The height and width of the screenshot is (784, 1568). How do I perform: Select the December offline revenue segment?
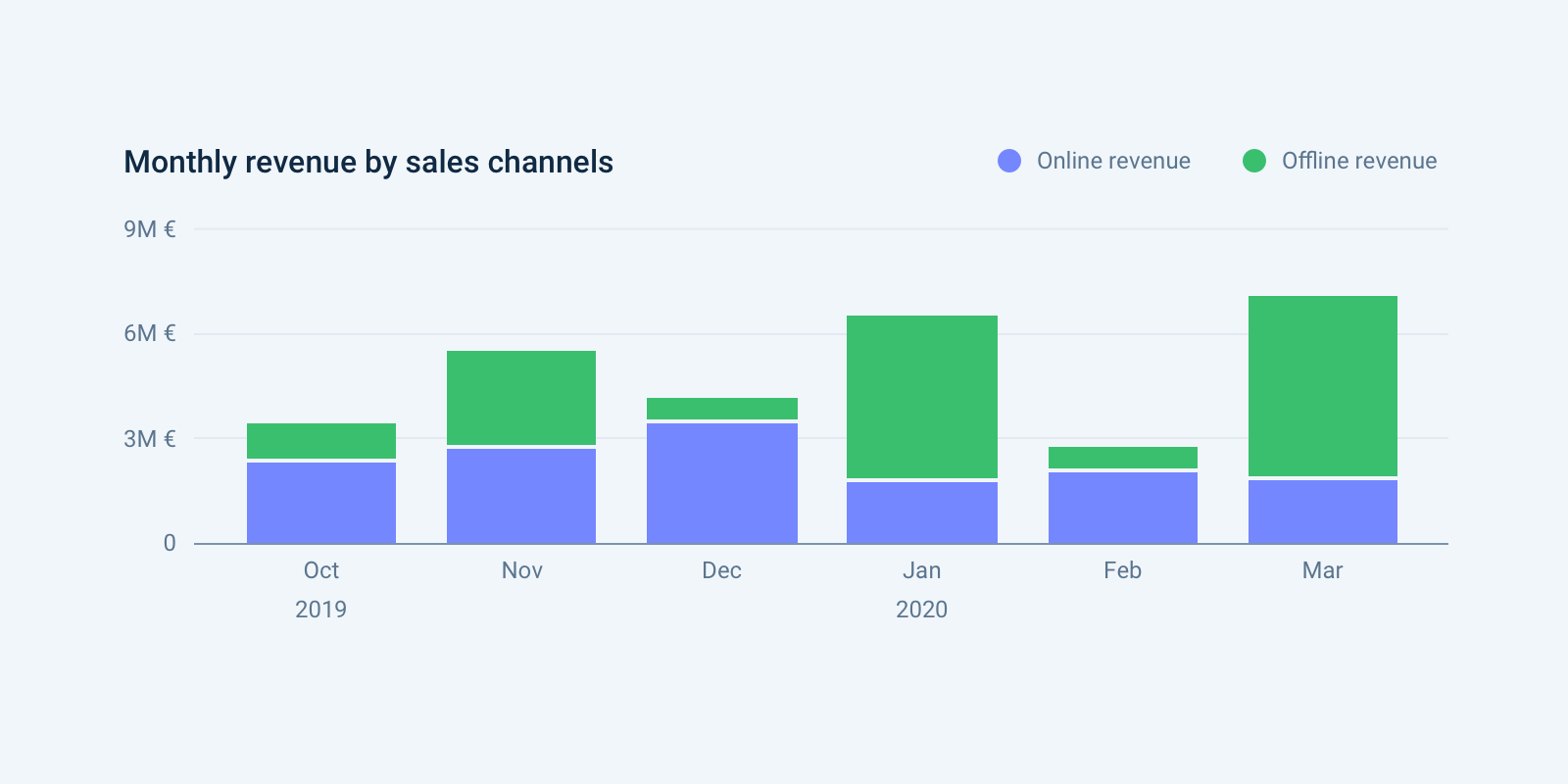coord(722,408)
